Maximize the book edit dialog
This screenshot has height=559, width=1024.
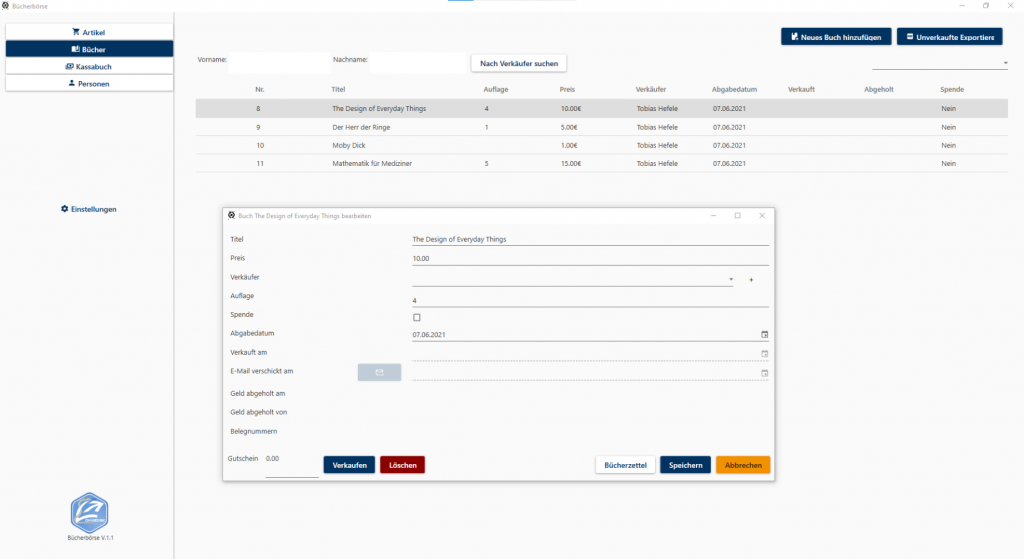[738, 215]
